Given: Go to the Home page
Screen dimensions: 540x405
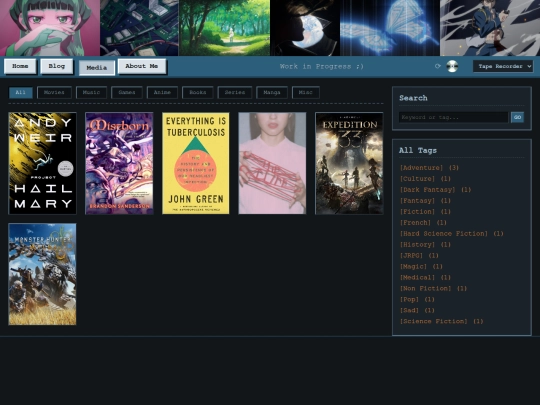Looking at the screenshot, I should (x=20, y=66).
